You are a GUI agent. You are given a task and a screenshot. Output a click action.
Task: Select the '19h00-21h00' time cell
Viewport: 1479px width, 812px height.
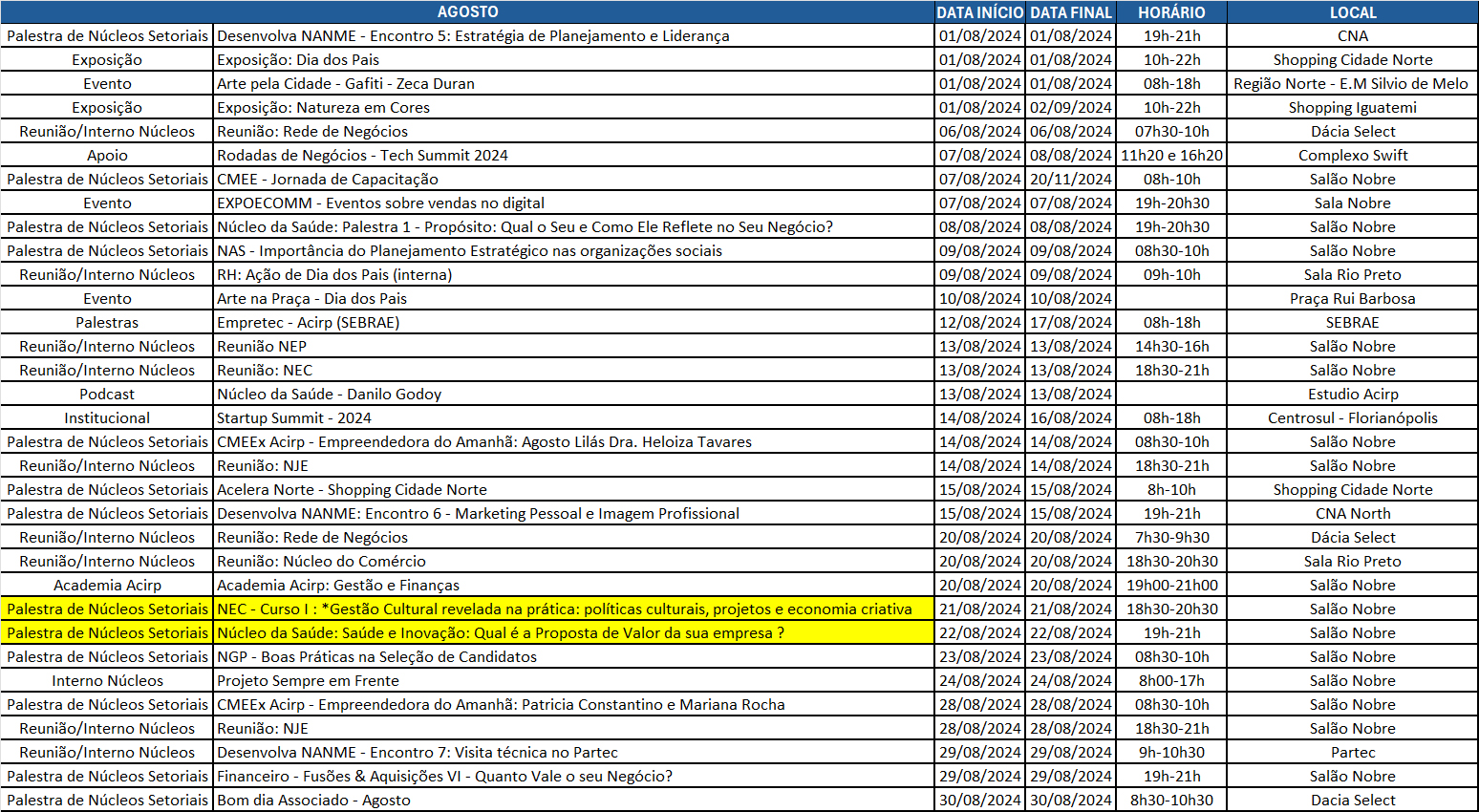[1171, 585]
